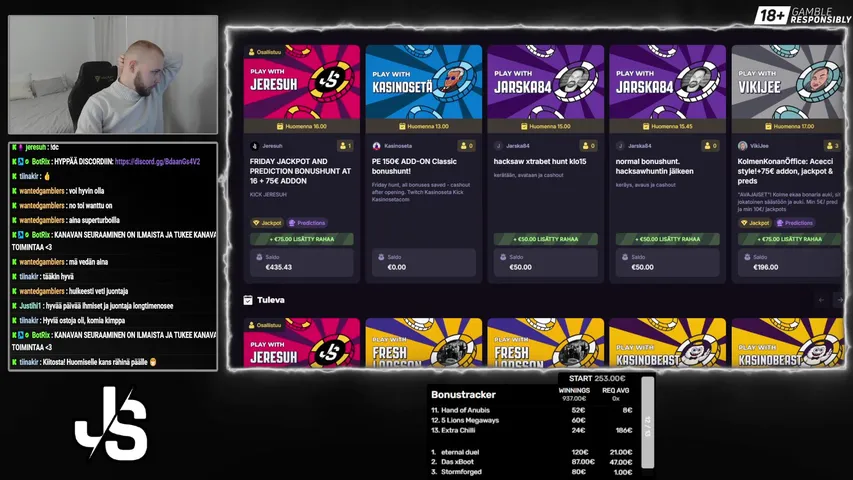Click the Tuleva section calendar icon
The image size is (853, 480).
pyautogui.click(x=248, y=300)
